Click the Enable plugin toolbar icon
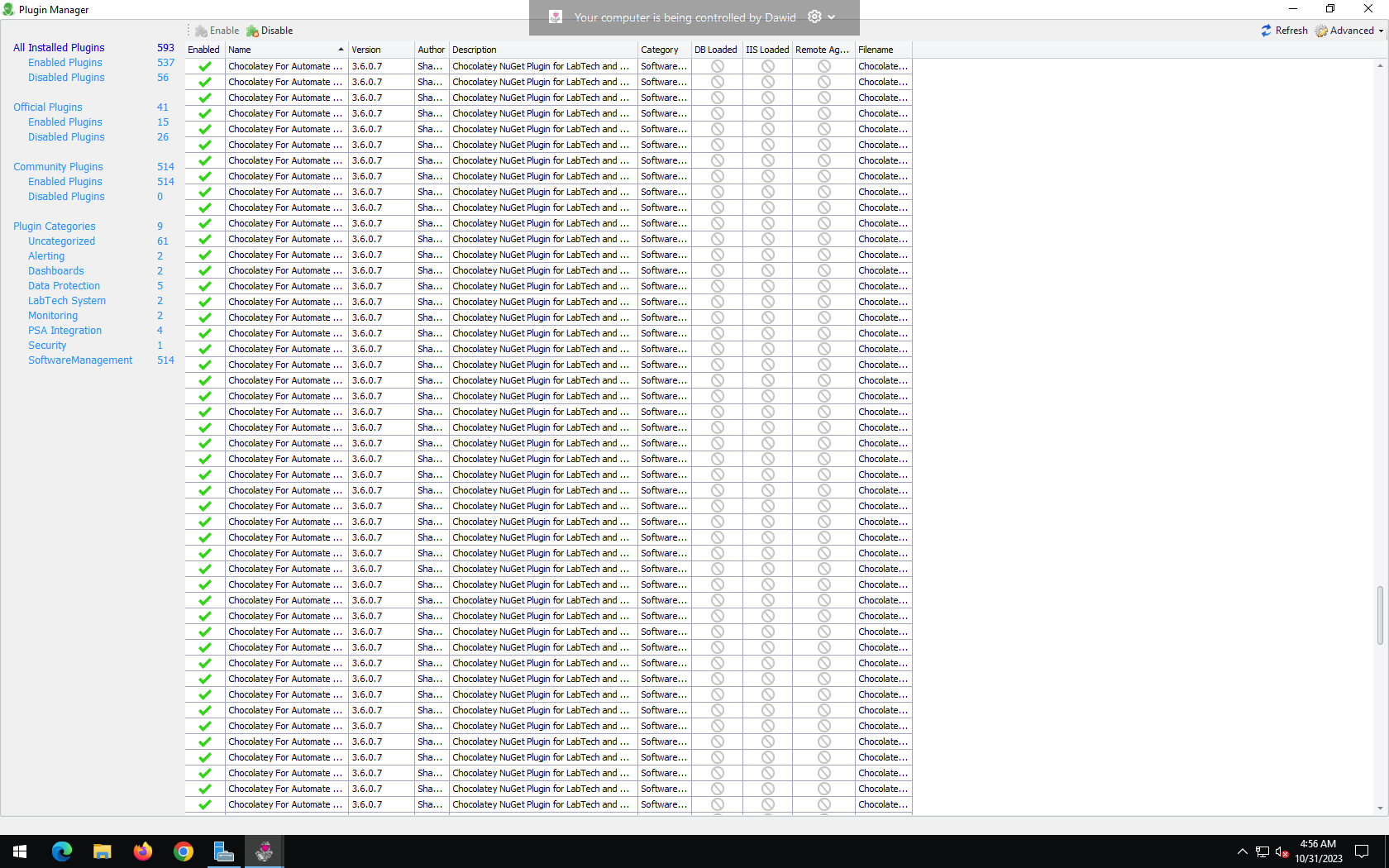The image size is (1389, 868). [x=202, y=31]
